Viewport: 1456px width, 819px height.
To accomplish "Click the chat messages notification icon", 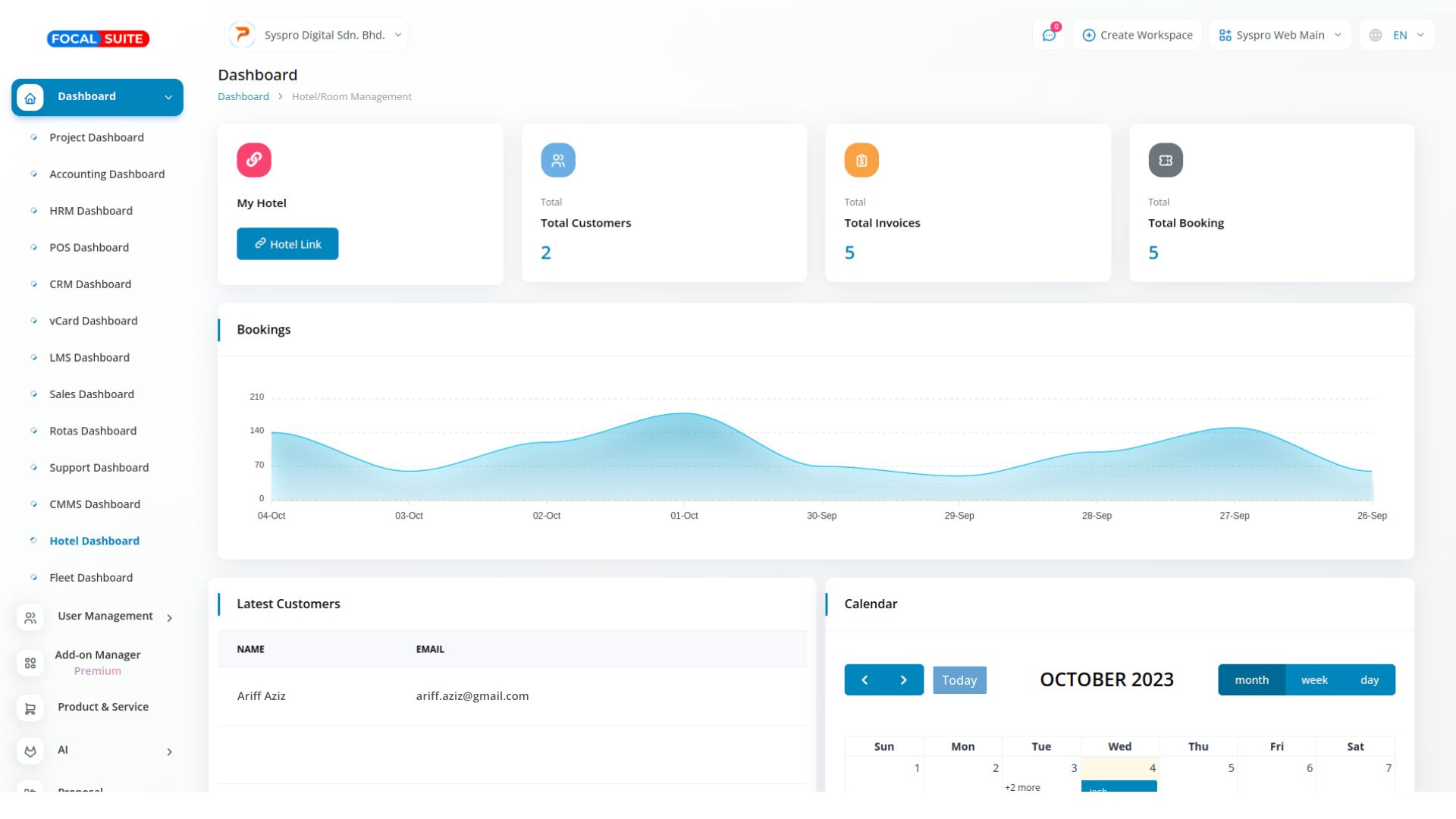I will (x=1049, y=35).
